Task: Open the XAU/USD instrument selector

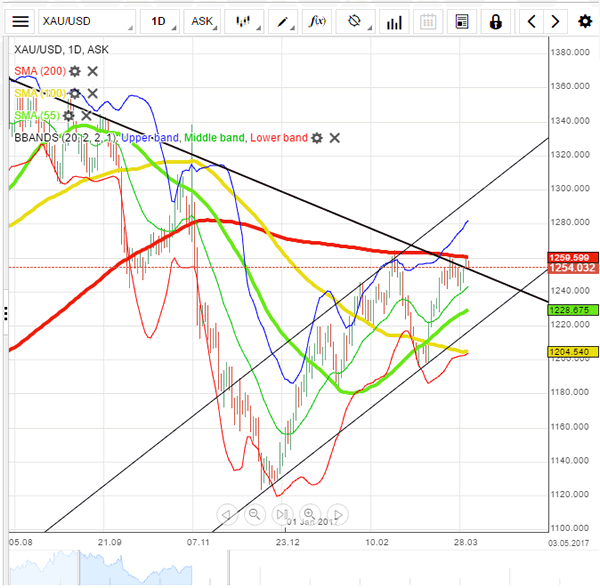Action: [87, 21]
